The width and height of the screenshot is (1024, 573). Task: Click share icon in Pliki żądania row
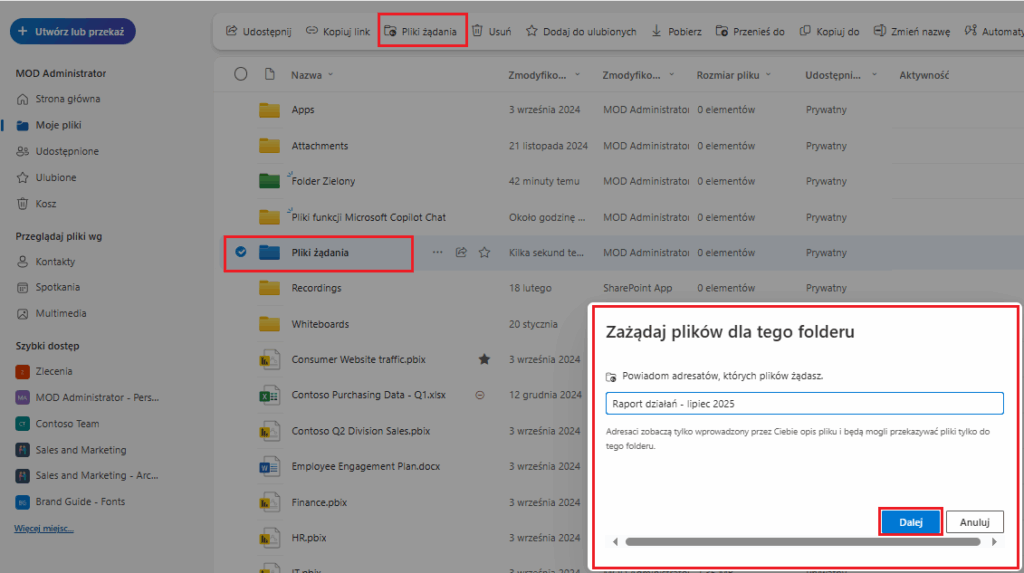461,252
